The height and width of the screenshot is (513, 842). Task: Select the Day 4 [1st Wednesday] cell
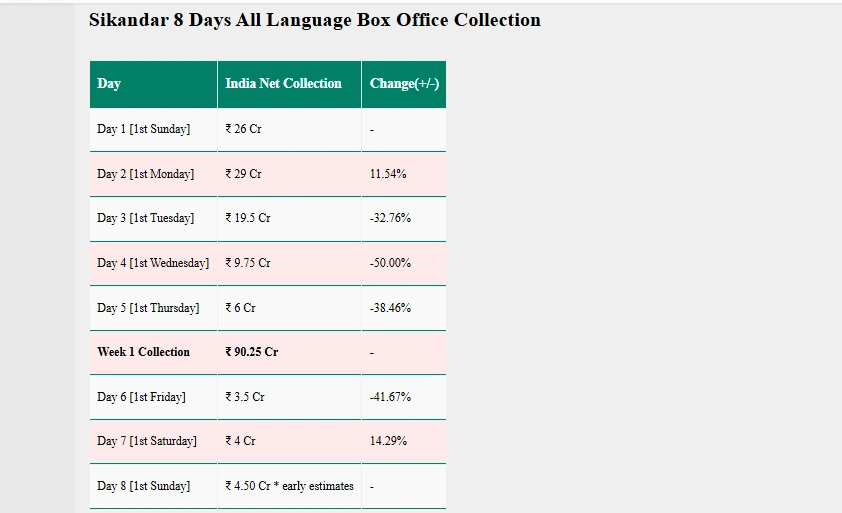(153, 263)
